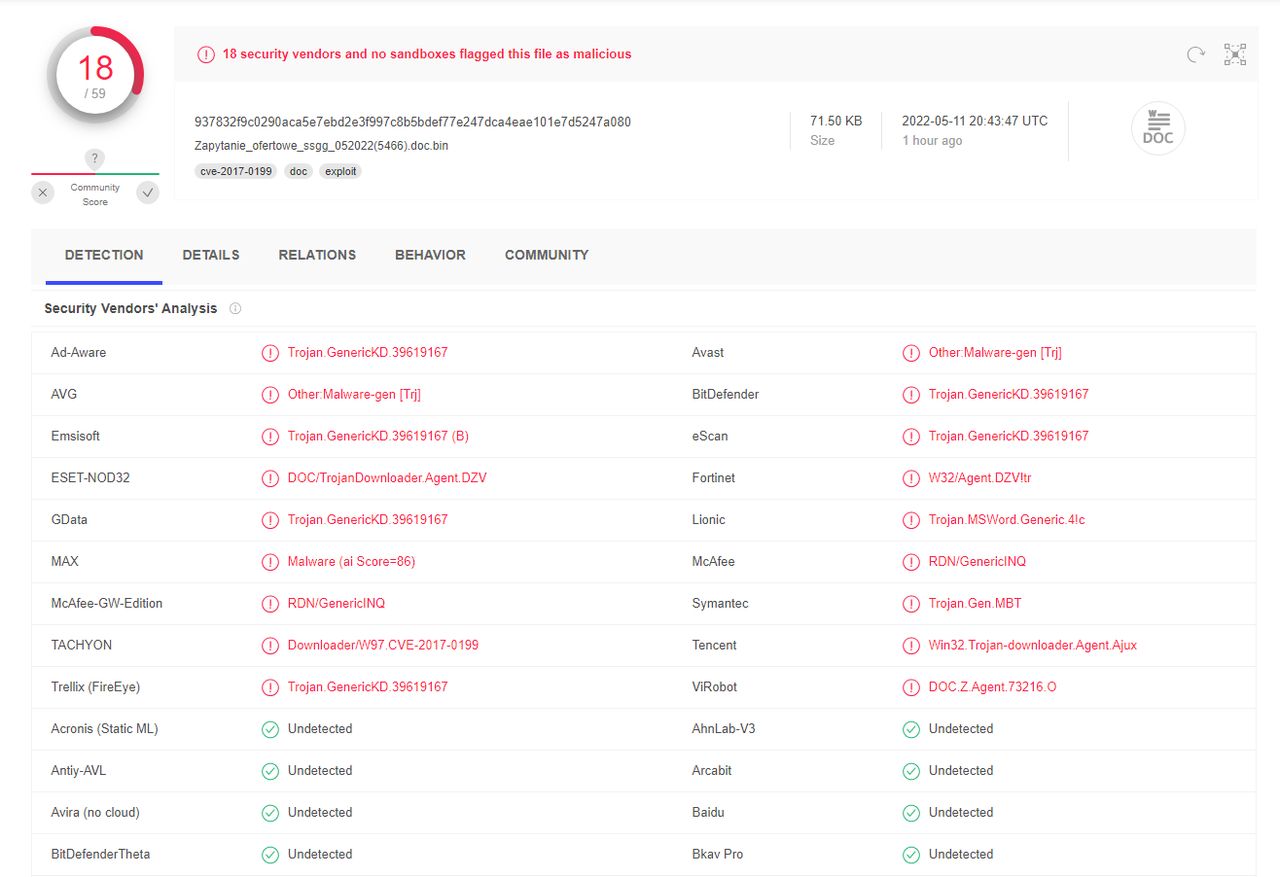Click Downloader/W97.CVE-2017-0199 detection name

tap(383, 645)
